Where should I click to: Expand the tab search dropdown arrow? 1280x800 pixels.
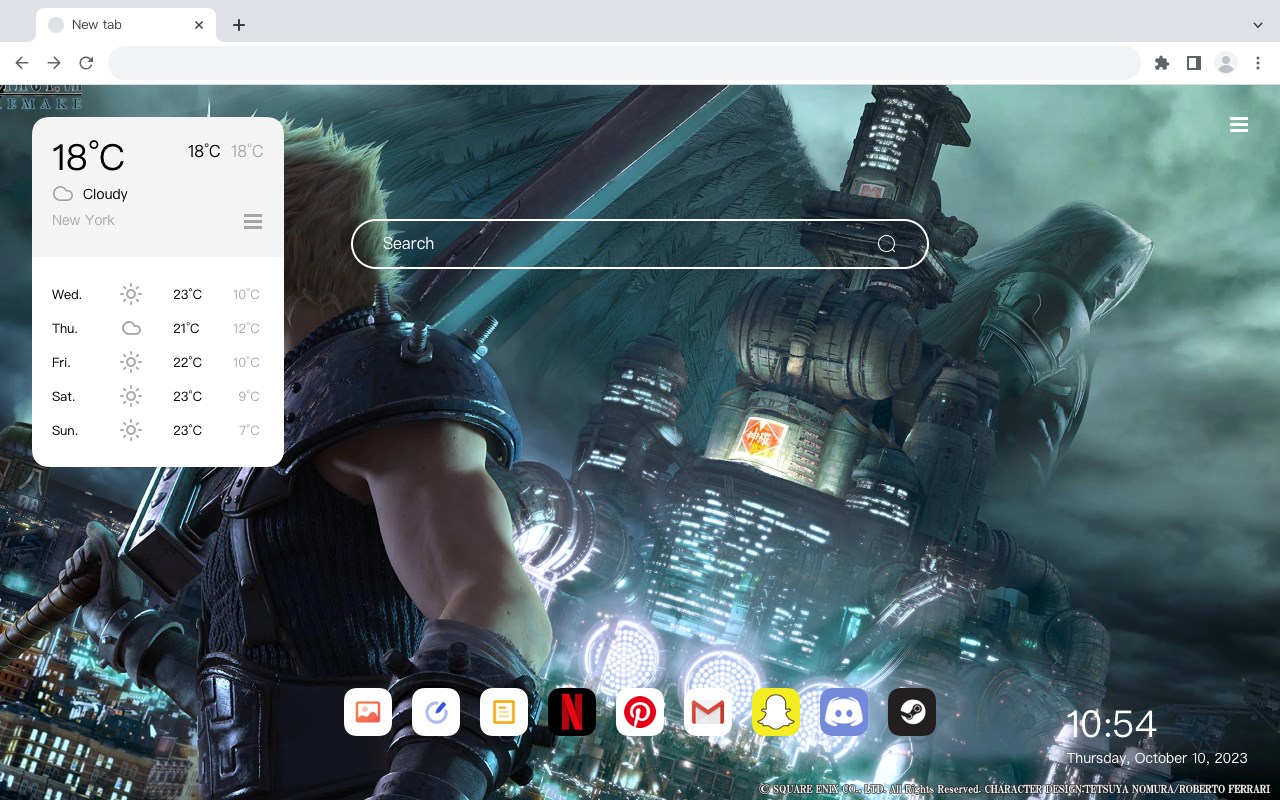pos(1258,25)
